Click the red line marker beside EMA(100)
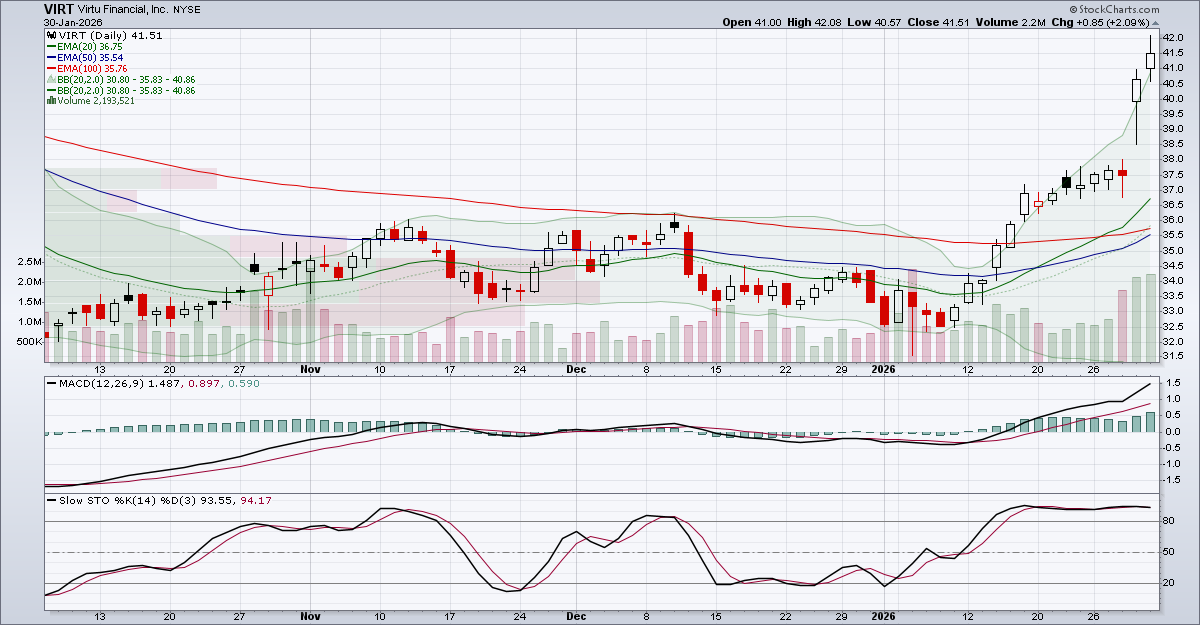1200x625 pixels. tap(52, 68)
